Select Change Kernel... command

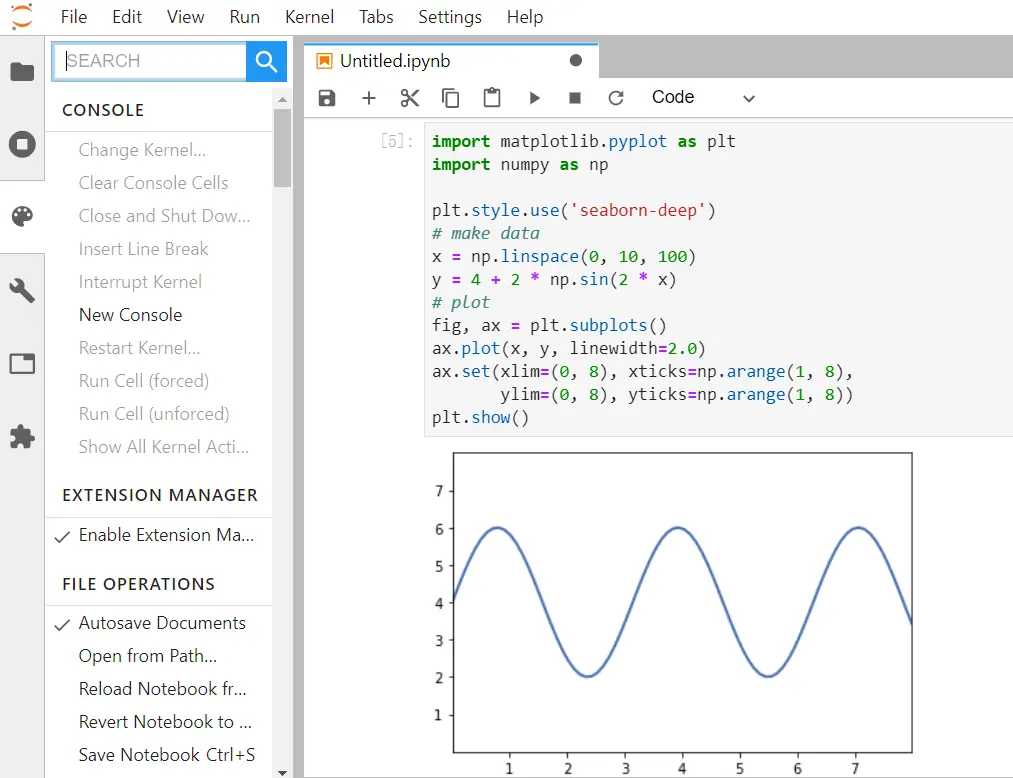(x=158, y=151)
